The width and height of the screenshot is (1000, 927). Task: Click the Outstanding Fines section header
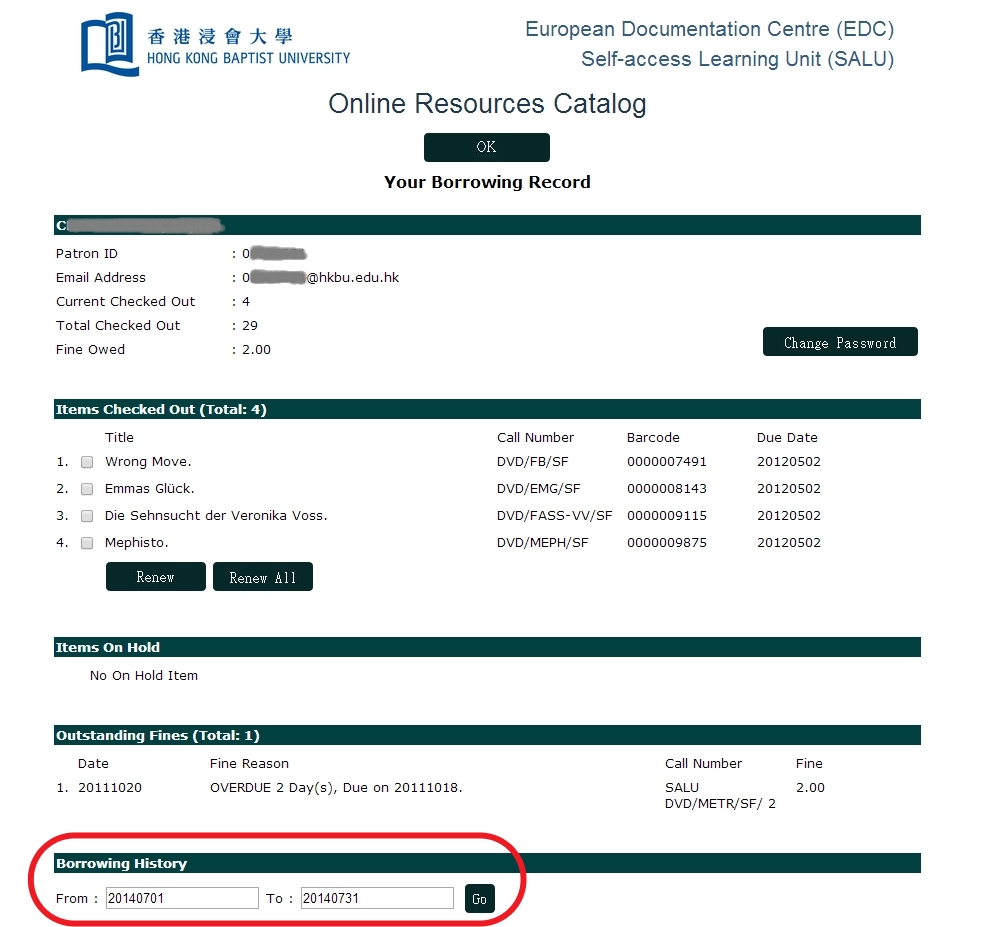coord(157,735)
